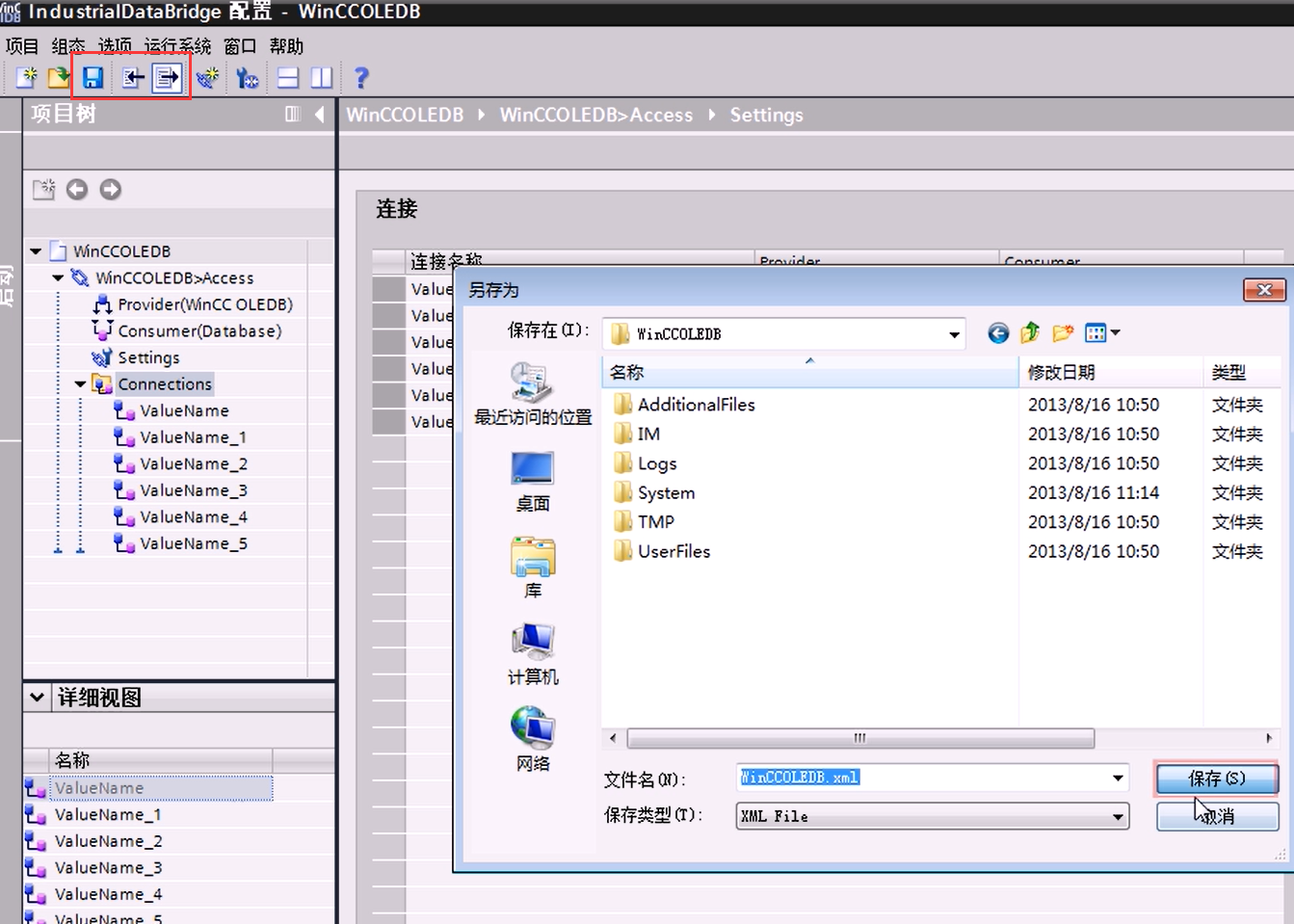Click the back arrow in project tree
The image size is (1294, 924).
(77, 190)
